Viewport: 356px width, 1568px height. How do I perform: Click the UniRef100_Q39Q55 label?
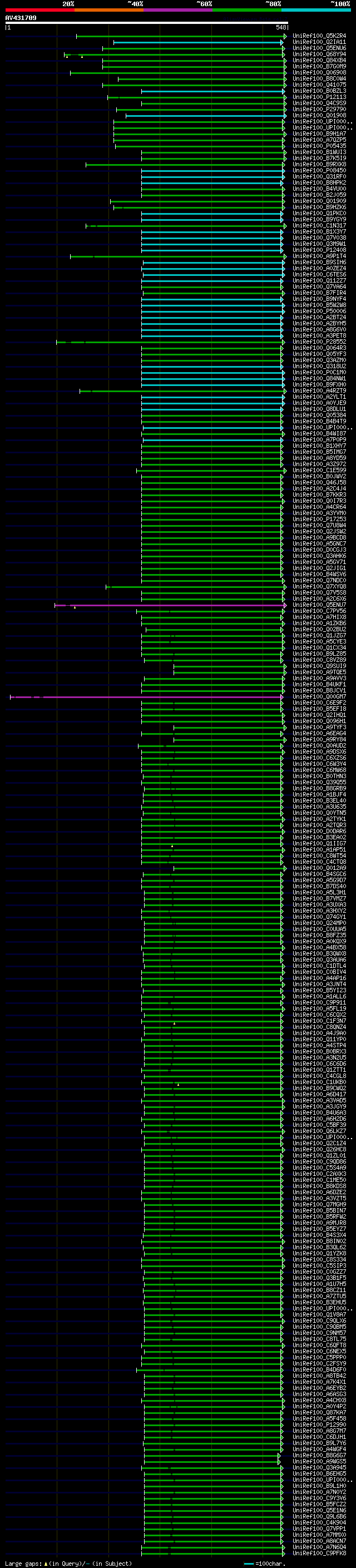pos(319,782)
